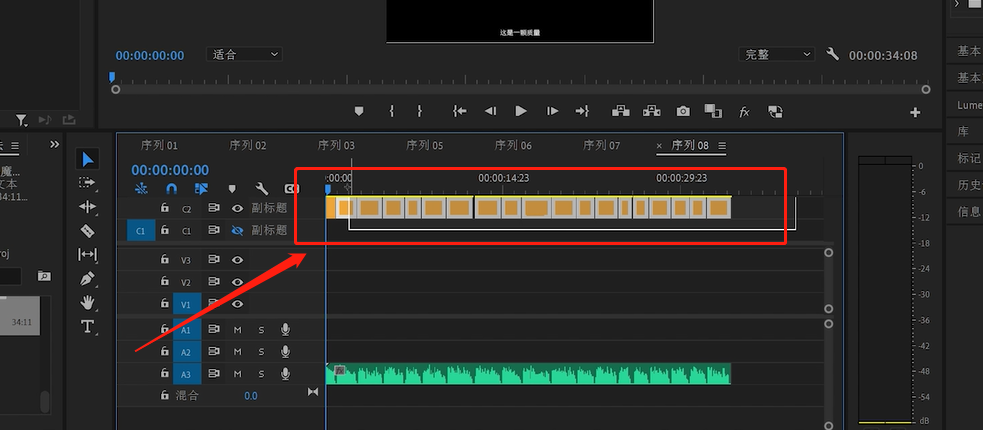Mute audio track A1
Image resolution: width=983 pixels, height=430 pixels.
(x=238, y=330)
